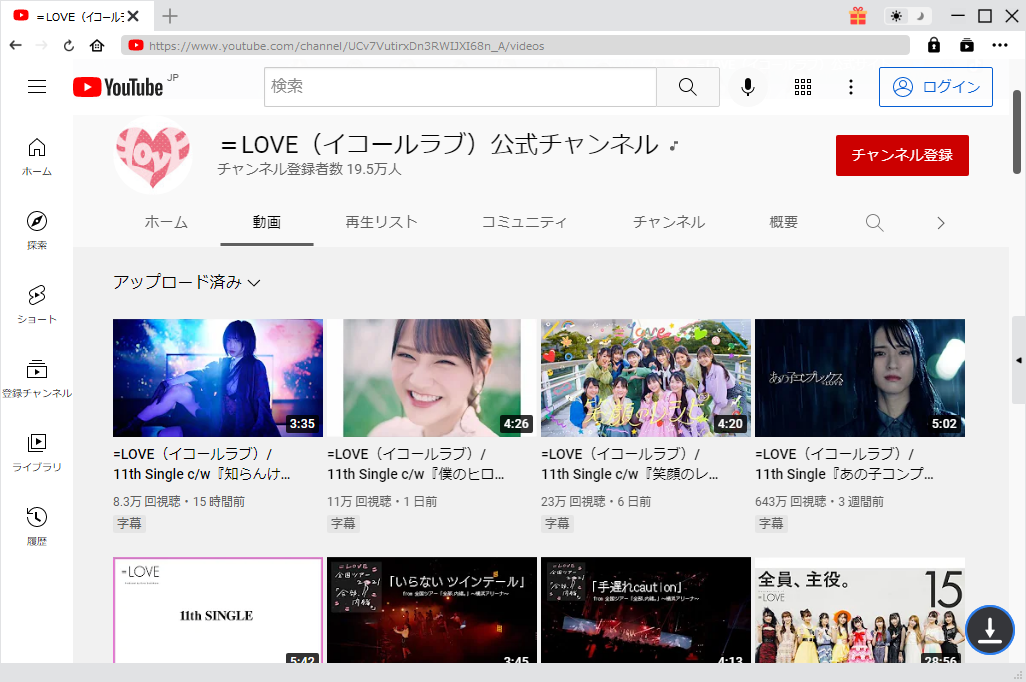Open the 再生リスト tab
Image resolution: width=1026 pixels, height=682 pixels.
[381, 223]
